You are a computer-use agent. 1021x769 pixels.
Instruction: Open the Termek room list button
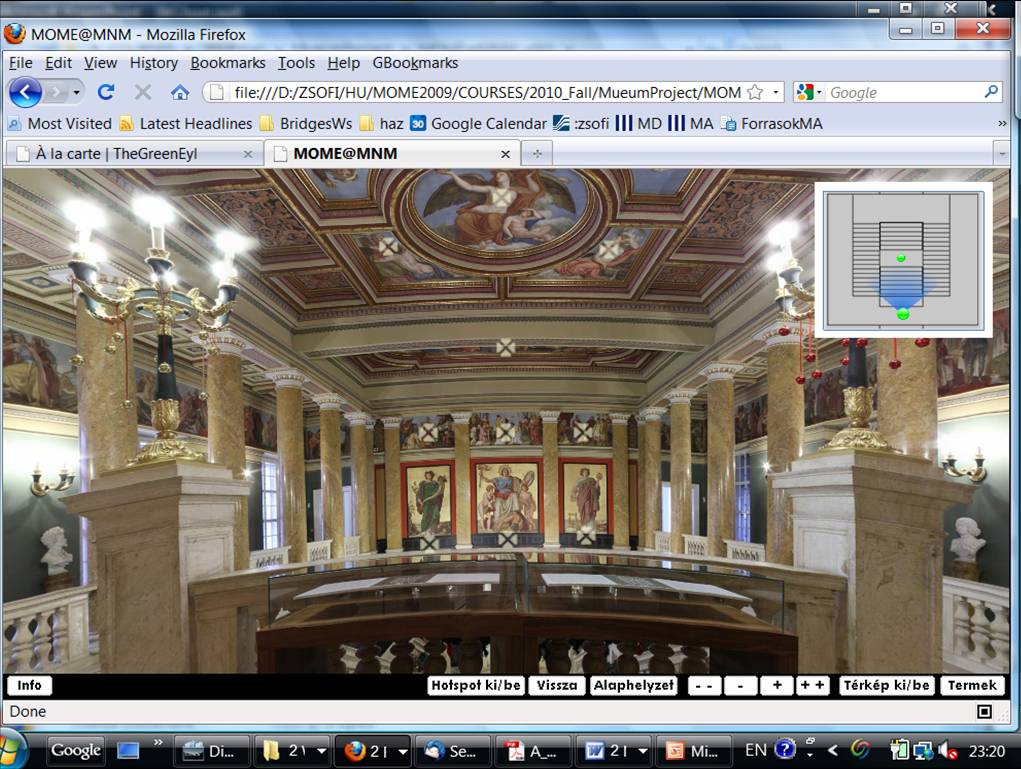[972, 686]
